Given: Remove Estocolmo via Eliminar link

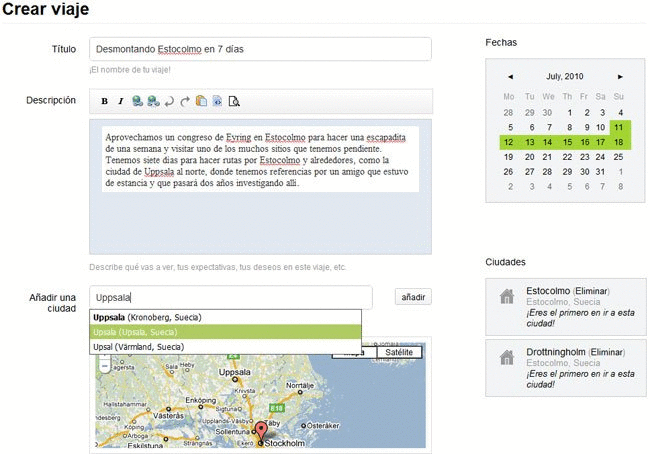Looking at the screenshot, I should (x=592, y=291).
